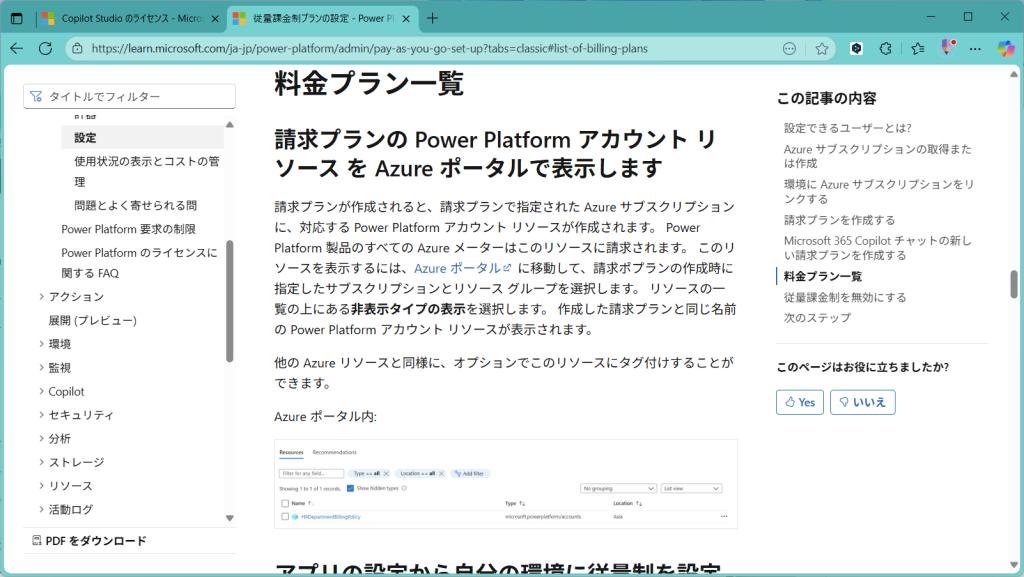Jump to 請求プランを作成する section
The height and width of the screenshot is (577, 1024).
coord(839,220)
